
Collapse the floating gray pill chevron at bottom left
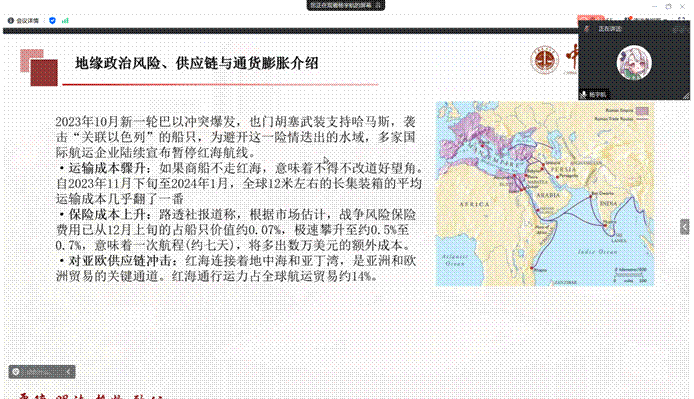click(68, 372)
